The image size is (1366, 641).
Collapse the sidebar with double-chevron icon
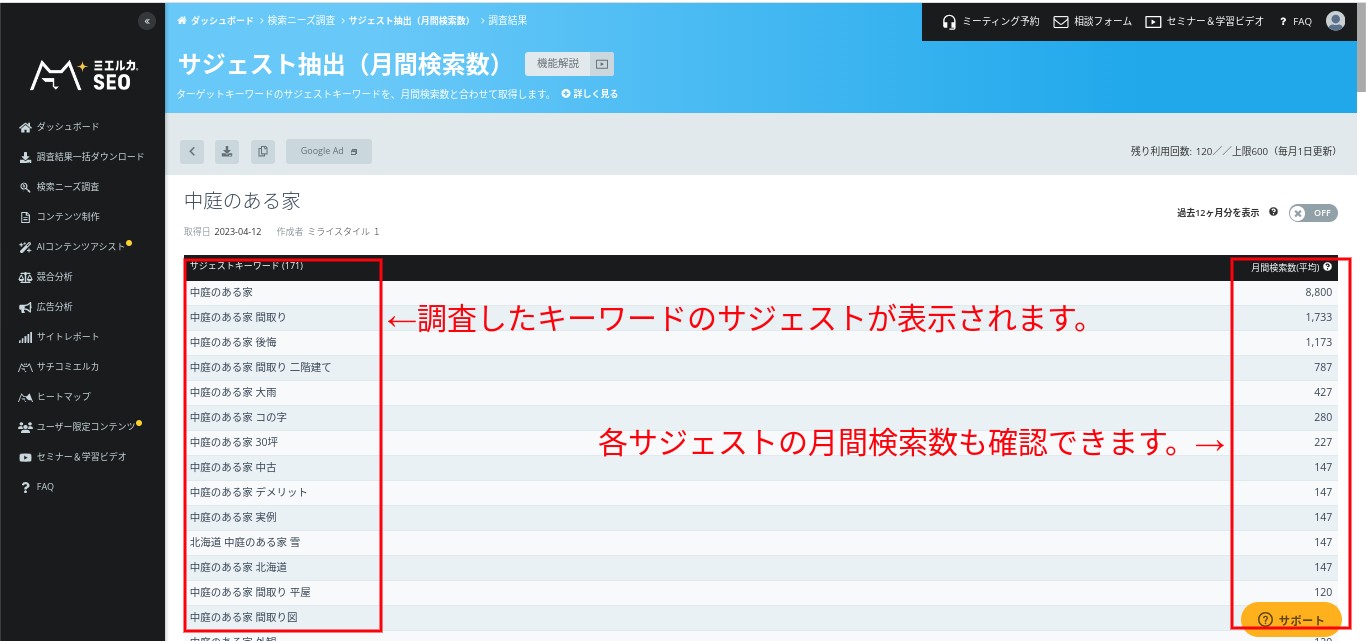point(147,21)
